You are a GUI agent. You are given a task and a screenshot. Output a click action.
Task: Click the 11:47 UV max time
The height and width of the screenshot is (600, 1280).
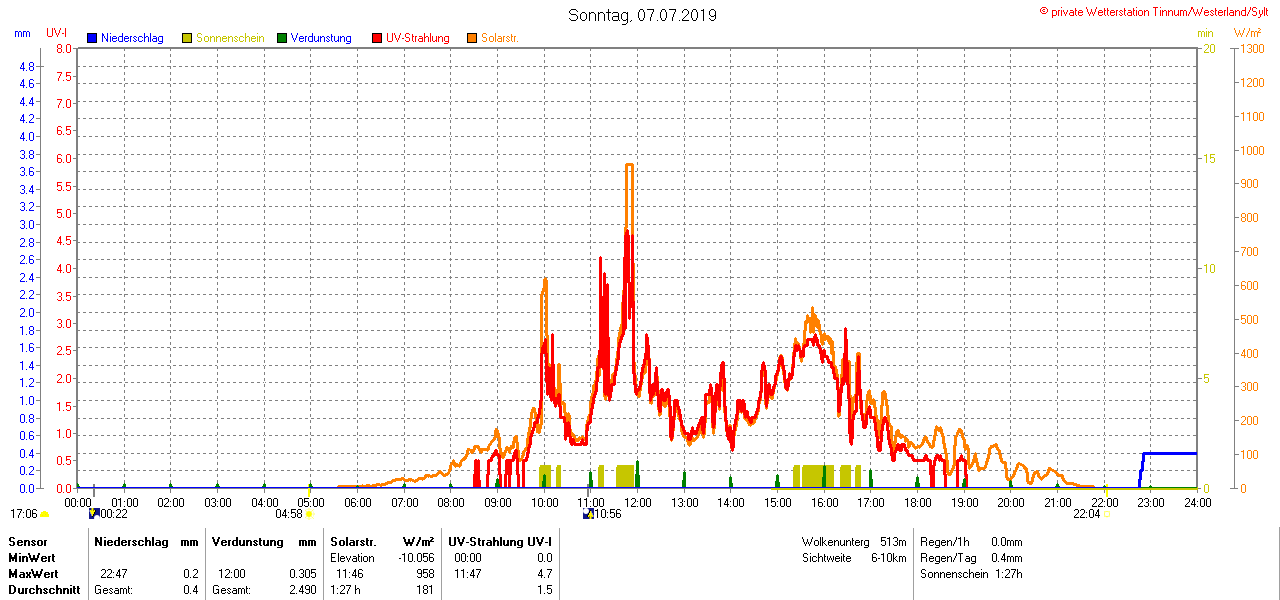point(468,574)
